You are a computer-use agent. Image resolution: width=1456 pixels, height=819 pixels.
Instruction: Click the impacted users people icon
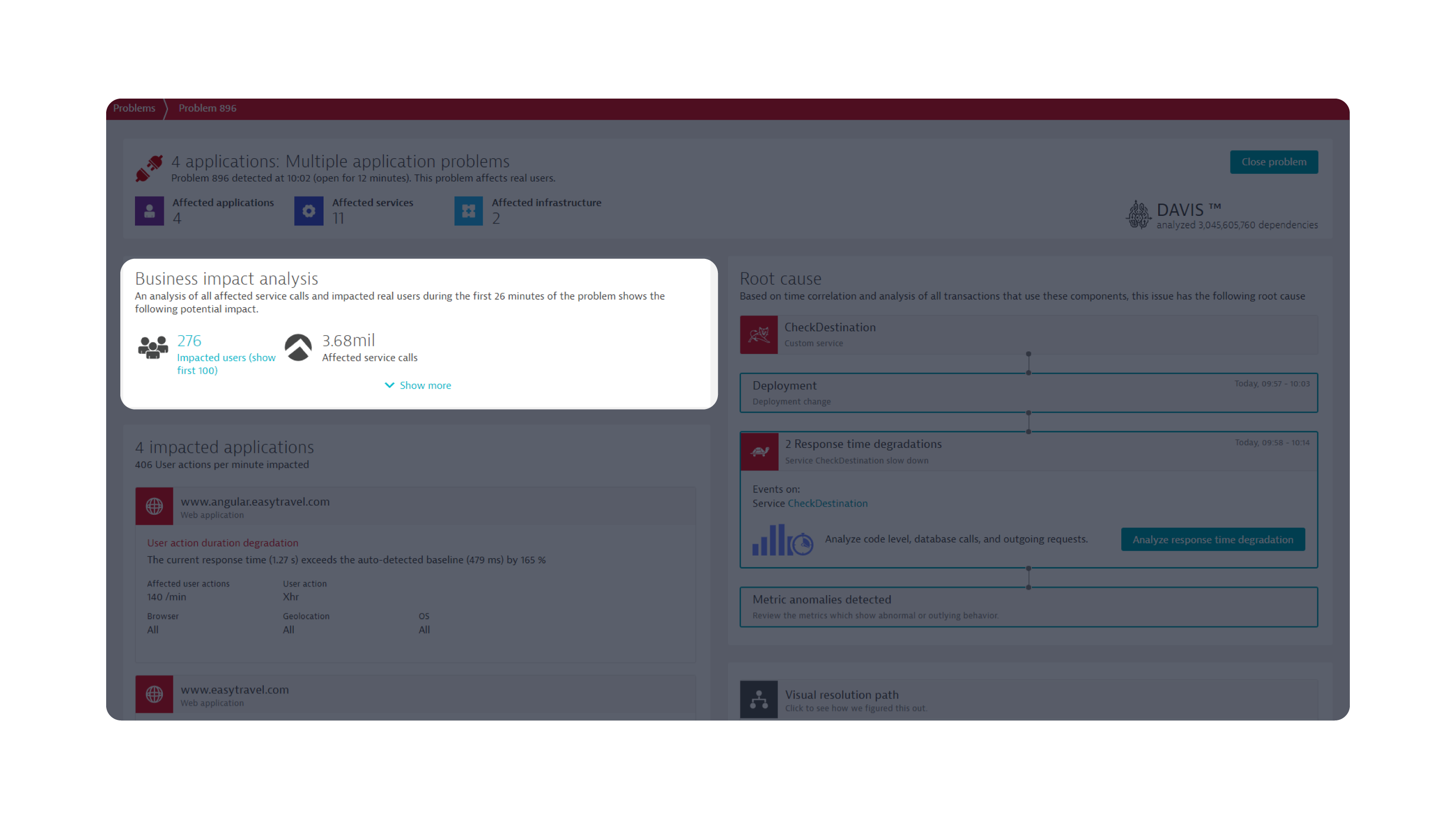coord(153,347)
